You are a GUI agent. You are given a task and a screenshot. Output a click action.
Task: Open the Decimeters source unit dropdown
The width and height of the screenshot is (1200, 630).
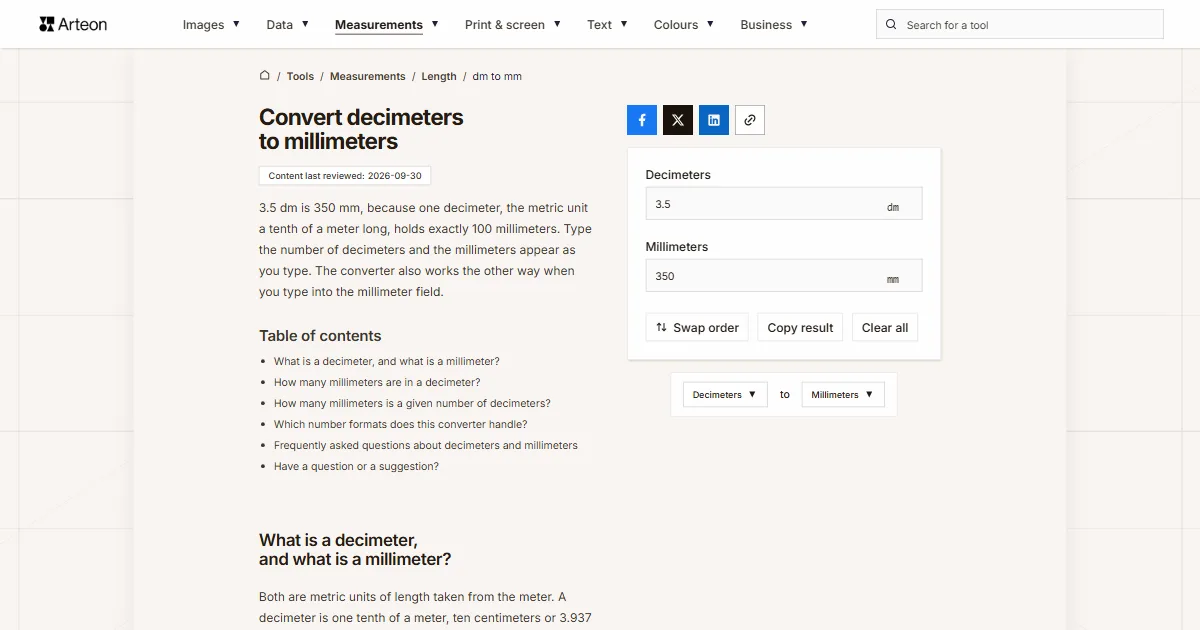pyautogui.click(x=725, y=395)
